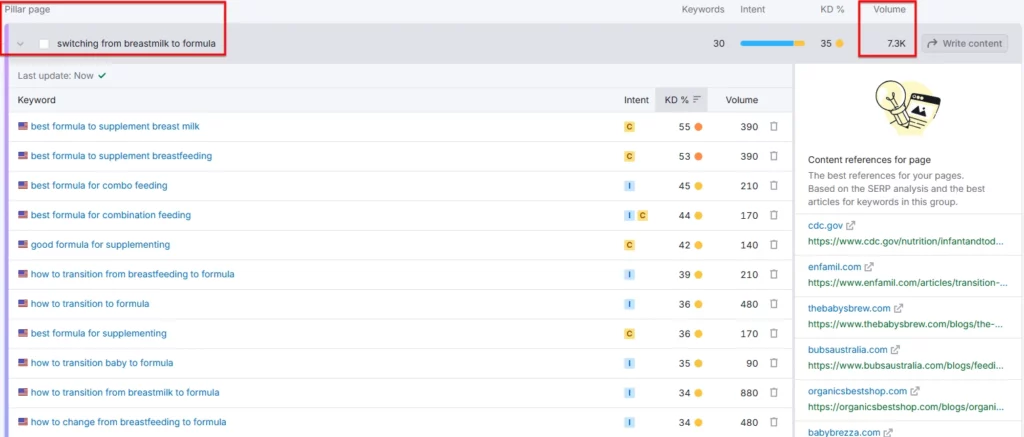Click the sort icon in KD % column
The image size is (1024, 437).
(697, 100)
